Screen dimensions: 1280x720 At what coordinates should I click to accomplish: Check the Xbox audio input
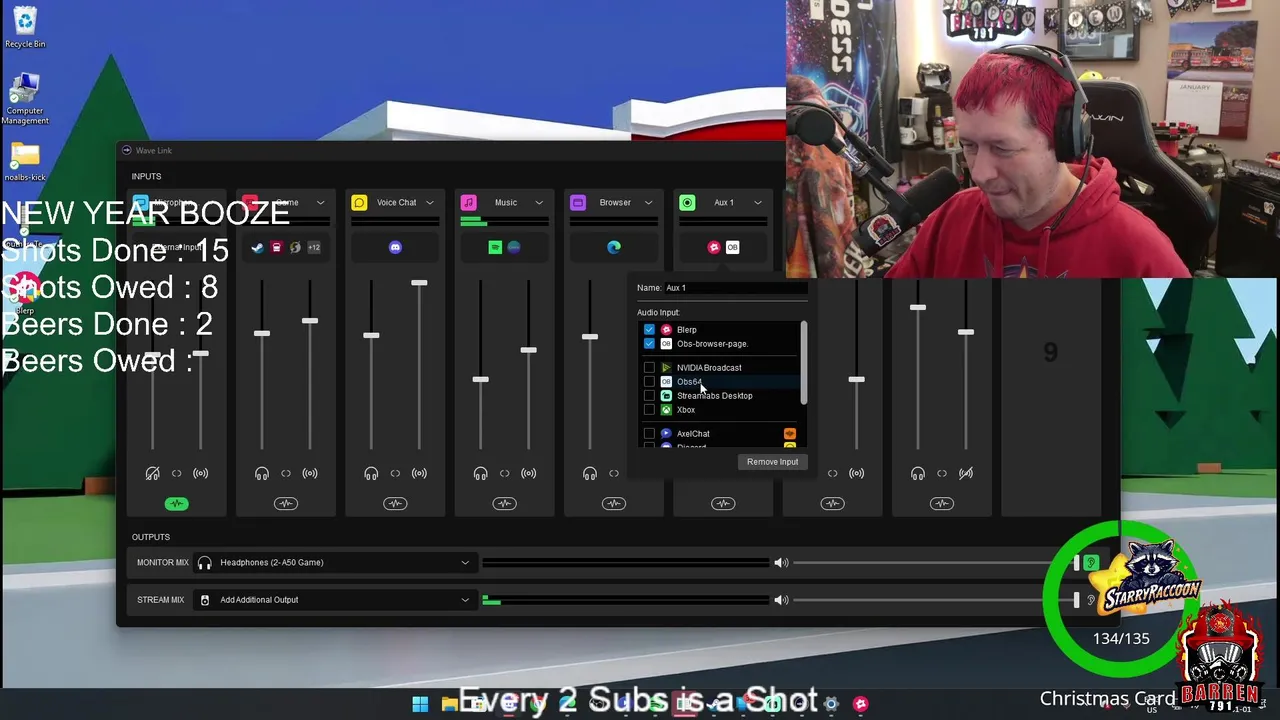649,410
